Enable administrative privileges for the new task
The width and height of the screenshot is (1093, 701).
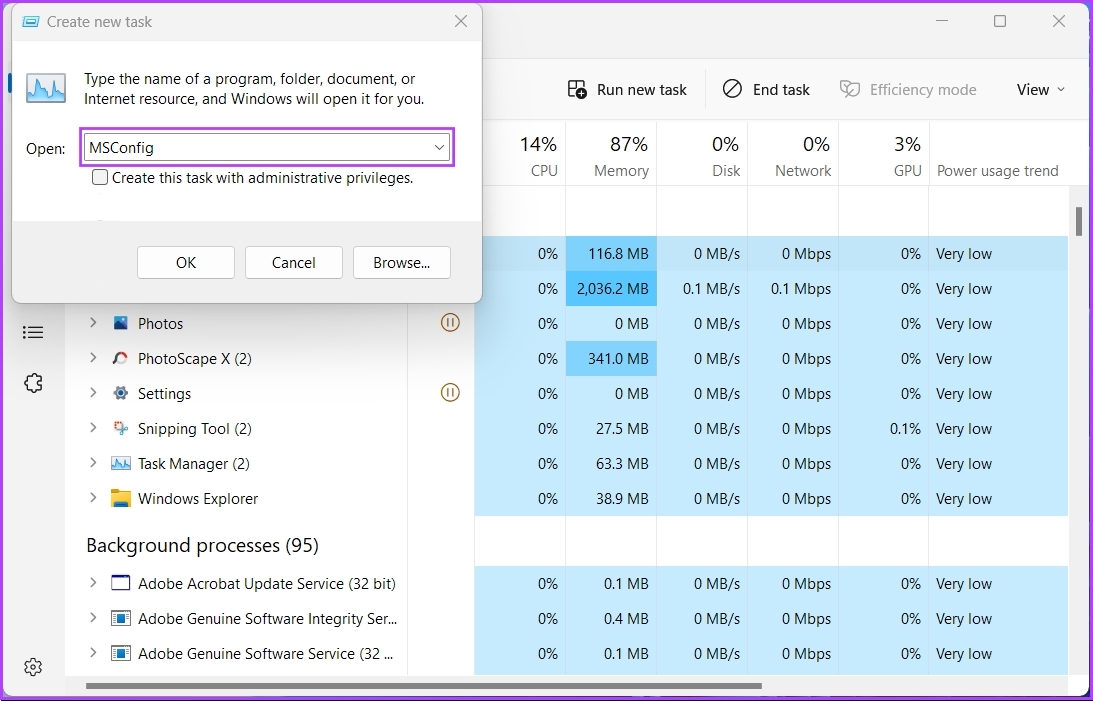coord(100,177)
